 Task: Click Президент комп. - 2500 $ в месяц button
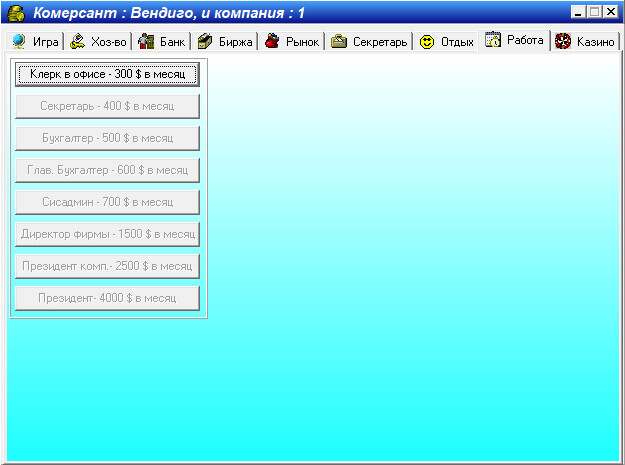(107, 266)
